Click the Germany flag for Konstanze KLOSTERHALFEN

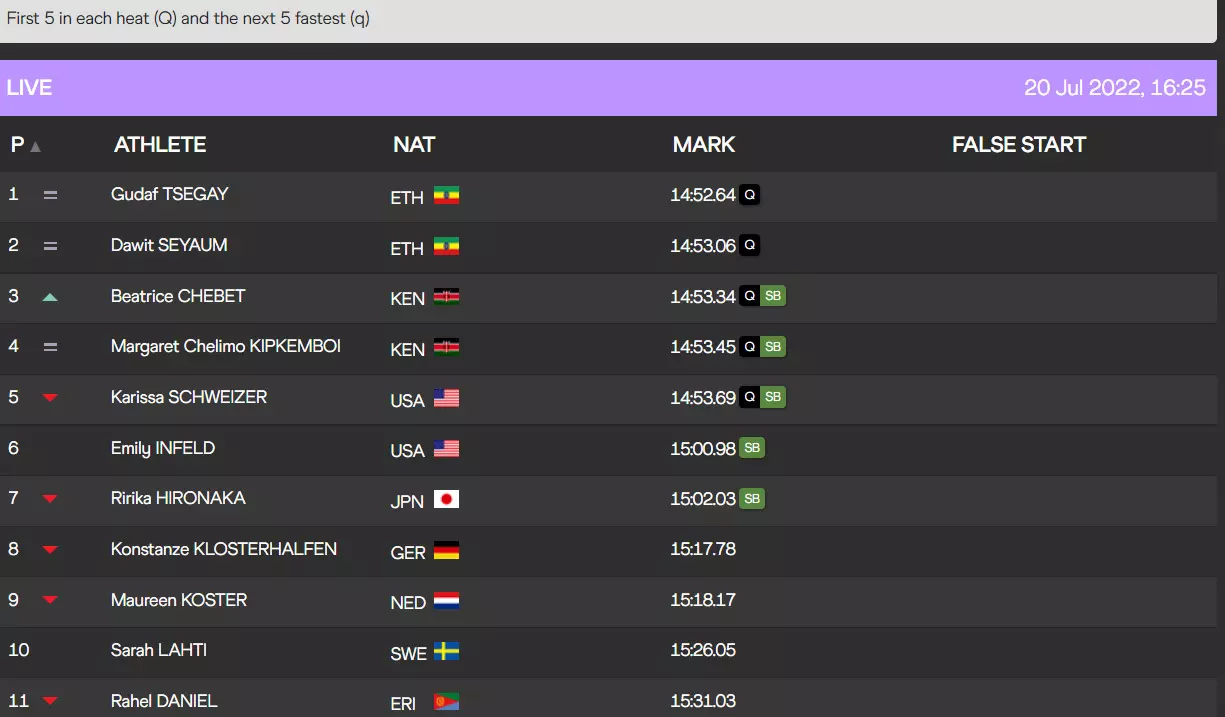(x=446, y=551)
